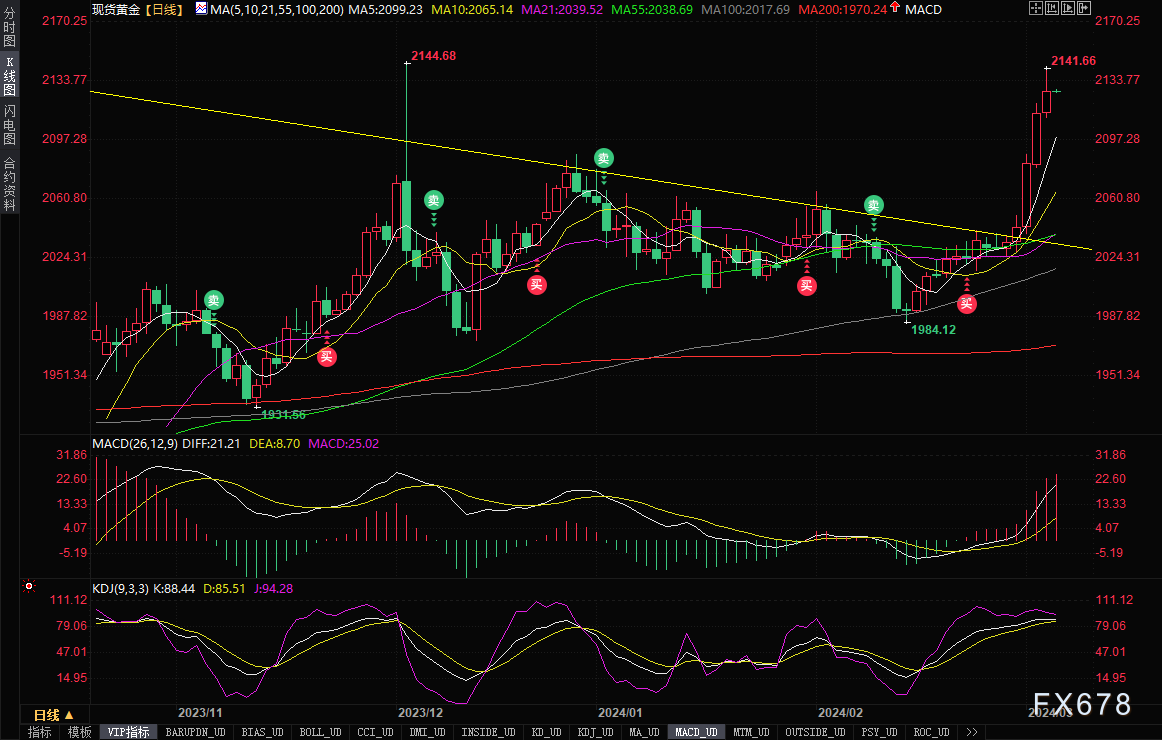1162x740 pixels.
Task: Select the BOLL_UD indicator tab
Action: tap(320, 732)
